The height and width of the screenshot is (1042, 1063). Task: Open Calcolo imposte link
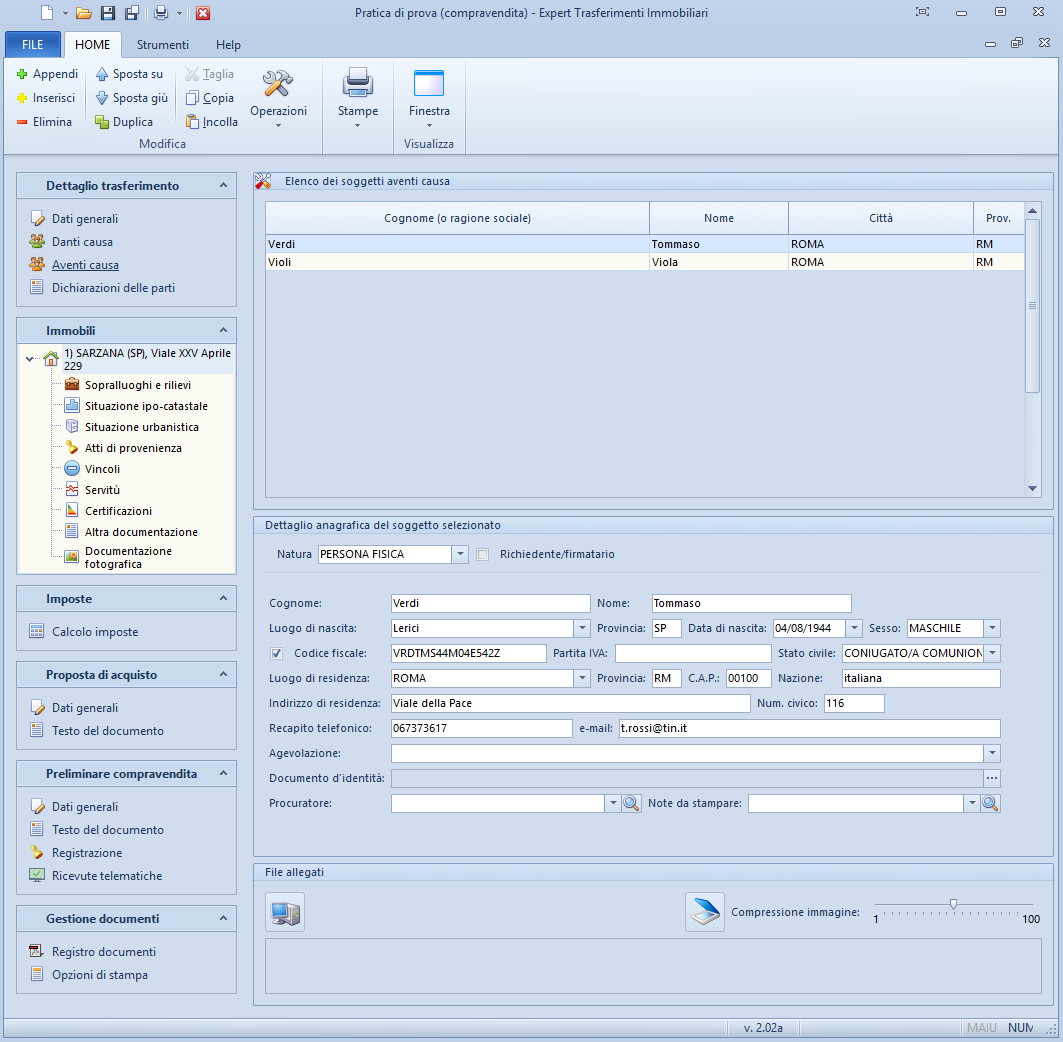pos(95,632)
